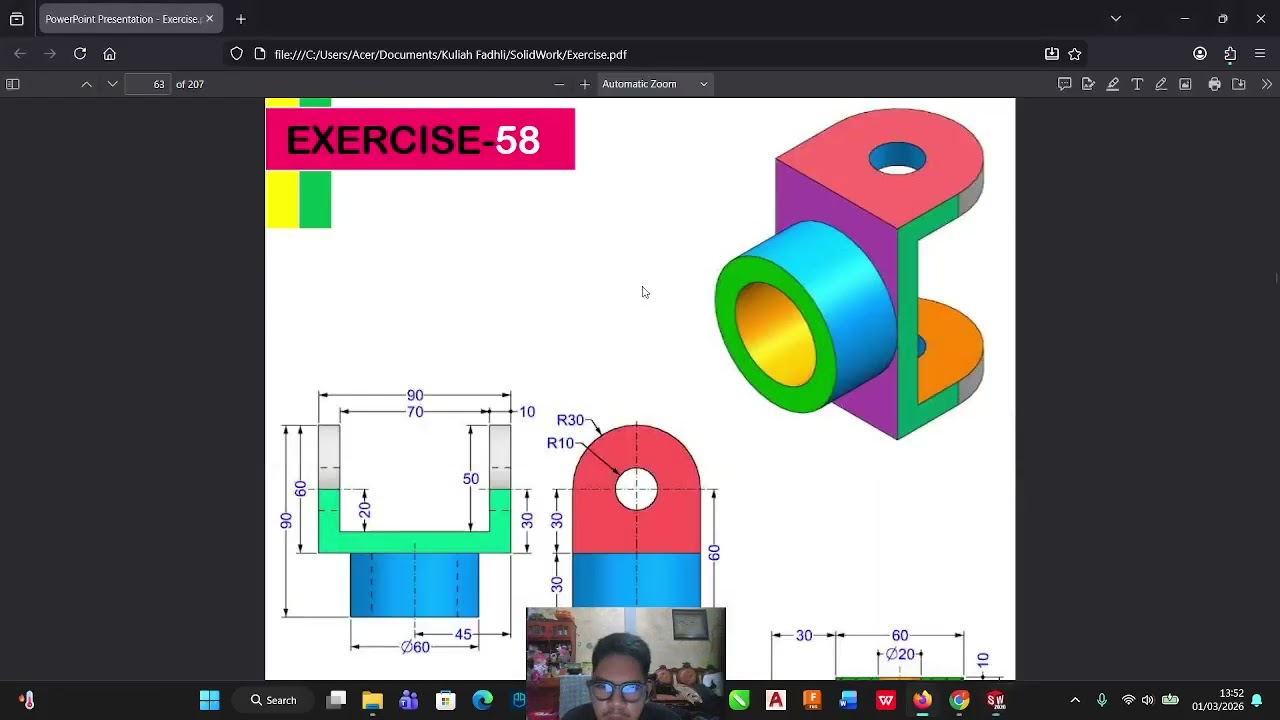Screen dimensions: 1280x720
Task: Click the R30 radius label
Action: click(x=570, y=420)
